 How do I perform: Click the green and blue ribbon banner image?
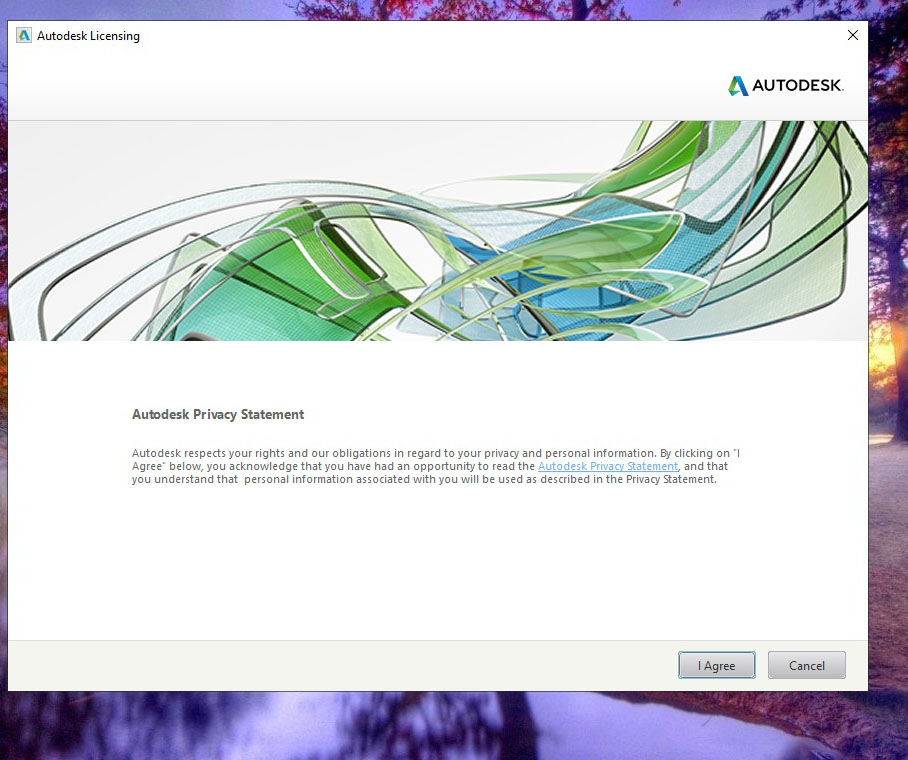[438, 231]
